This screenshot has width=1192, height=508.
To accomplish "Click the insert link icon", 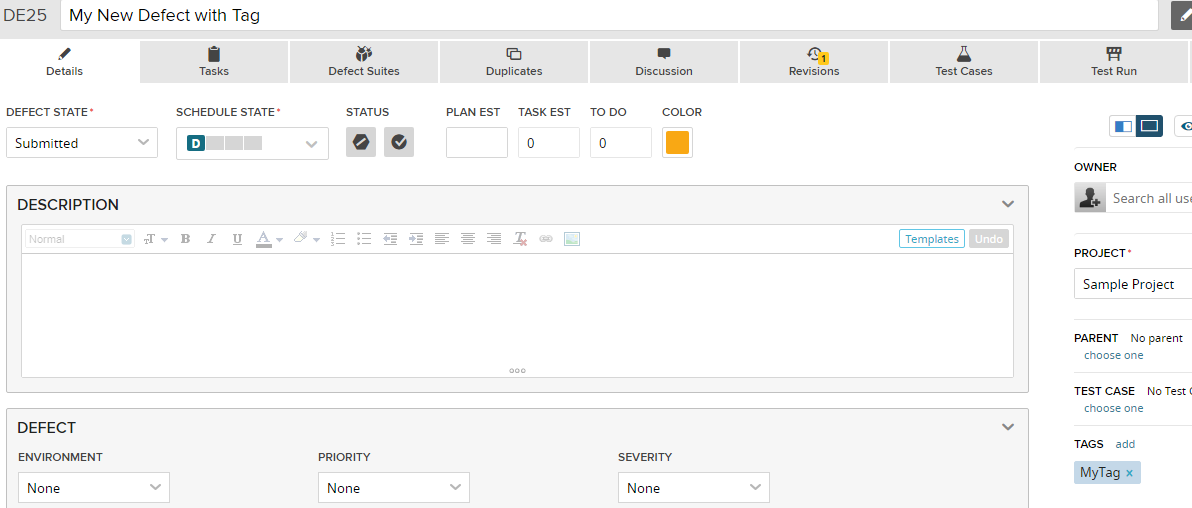I will point(546,239).
